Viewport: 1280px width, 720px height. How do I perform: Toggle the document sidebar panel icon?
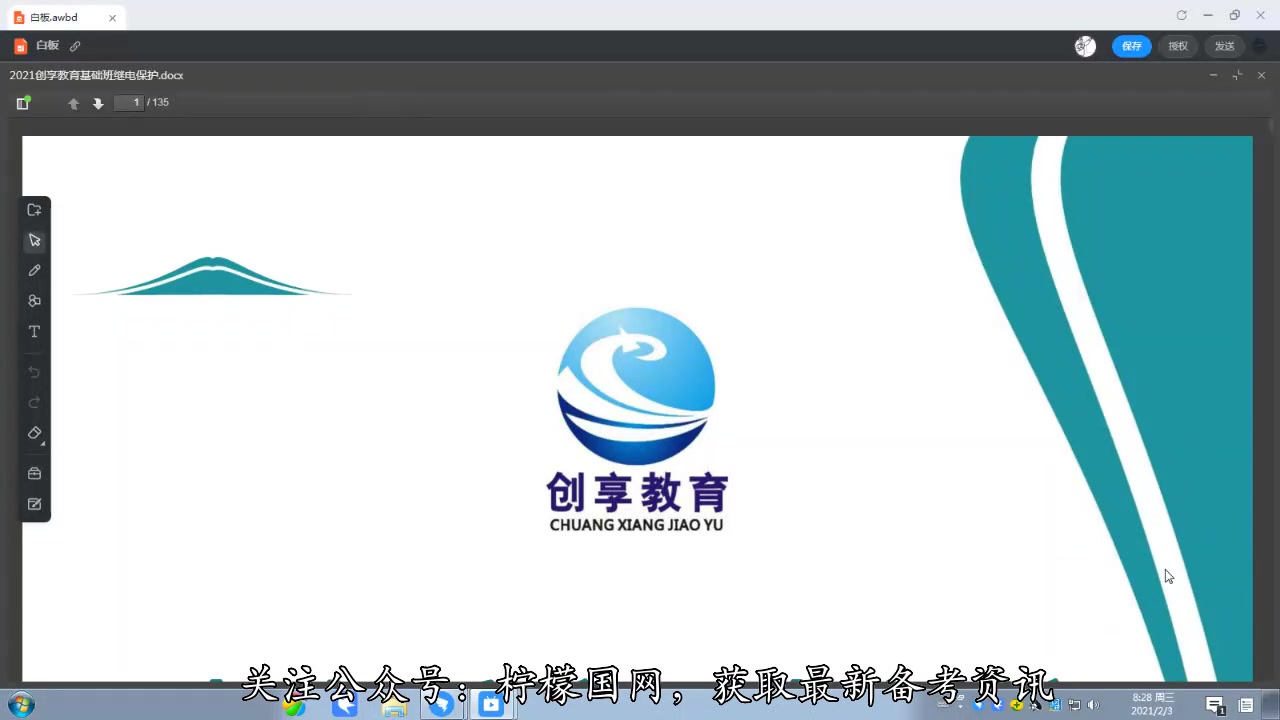pos(23,103)
